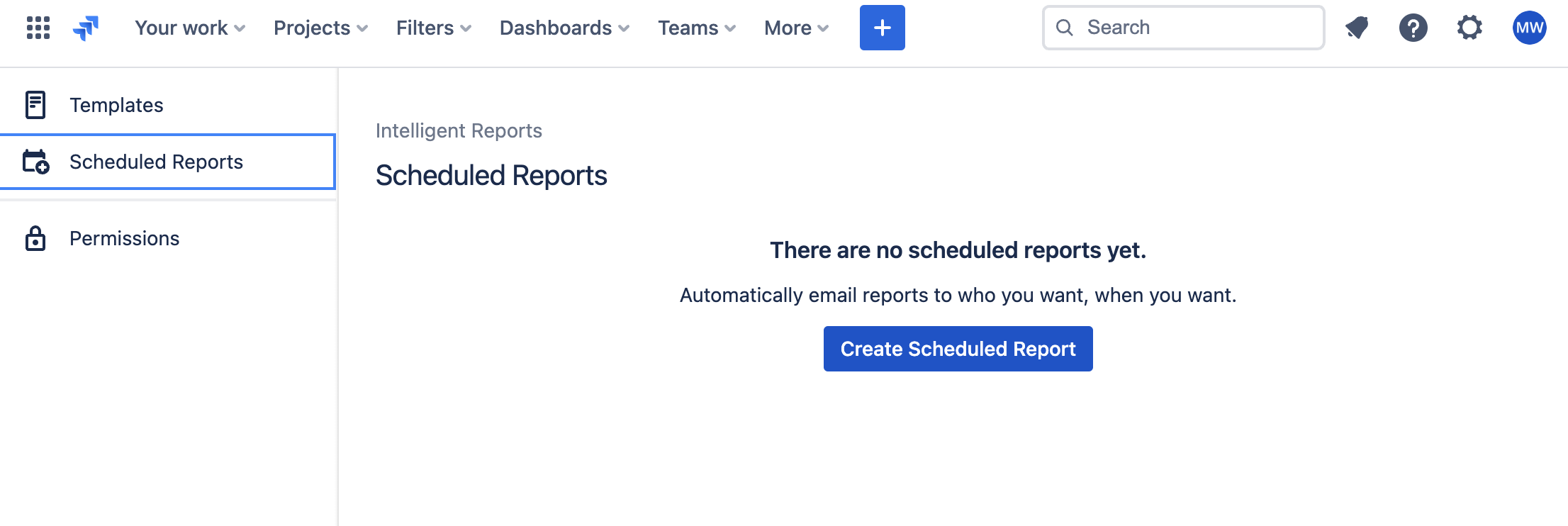Select the Scheduled Reports calendar icon
The width and height of the screenshot is (1568, 526).
(36, 162)
